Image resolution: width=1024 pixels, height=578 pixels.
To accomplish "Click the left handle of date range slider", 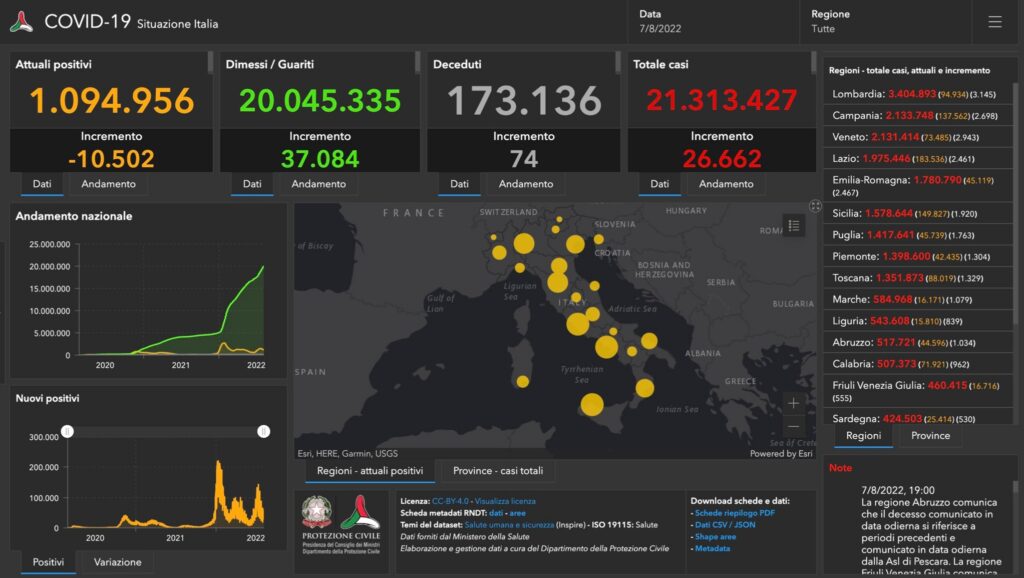I will point(67,432).
